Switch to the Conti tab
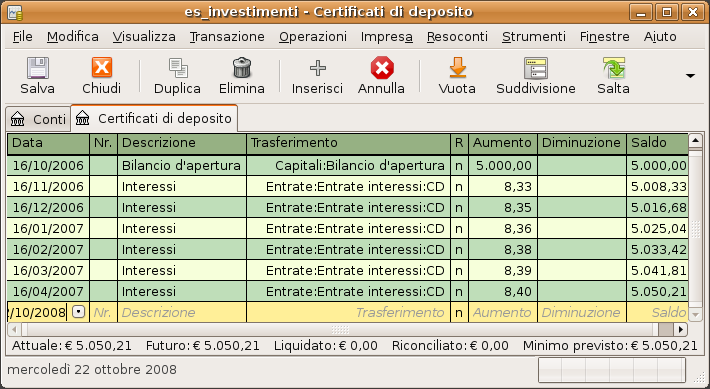 [38, 119]
